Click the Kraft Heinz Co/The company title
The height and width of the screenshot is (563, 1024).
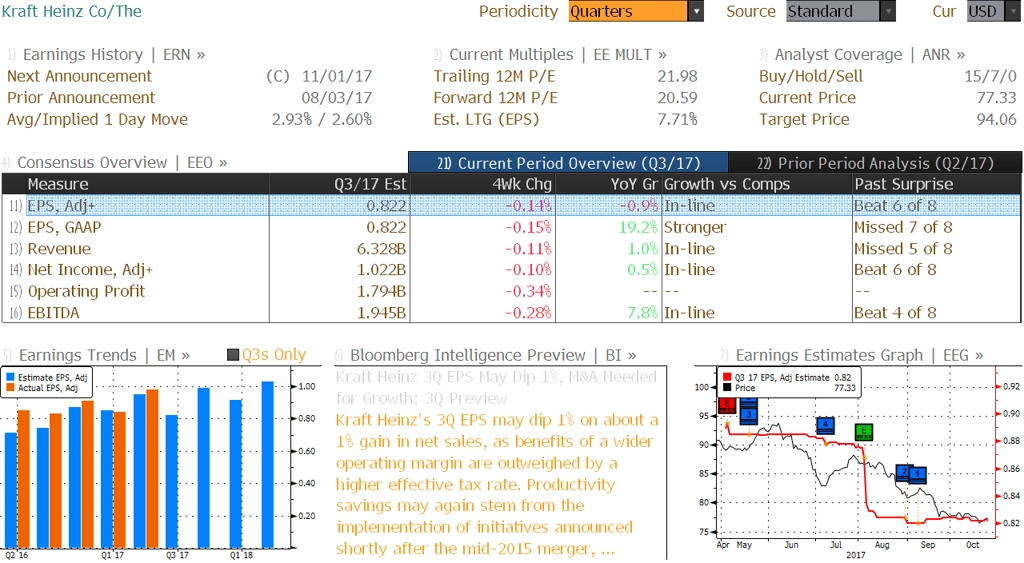pos(72,11)
